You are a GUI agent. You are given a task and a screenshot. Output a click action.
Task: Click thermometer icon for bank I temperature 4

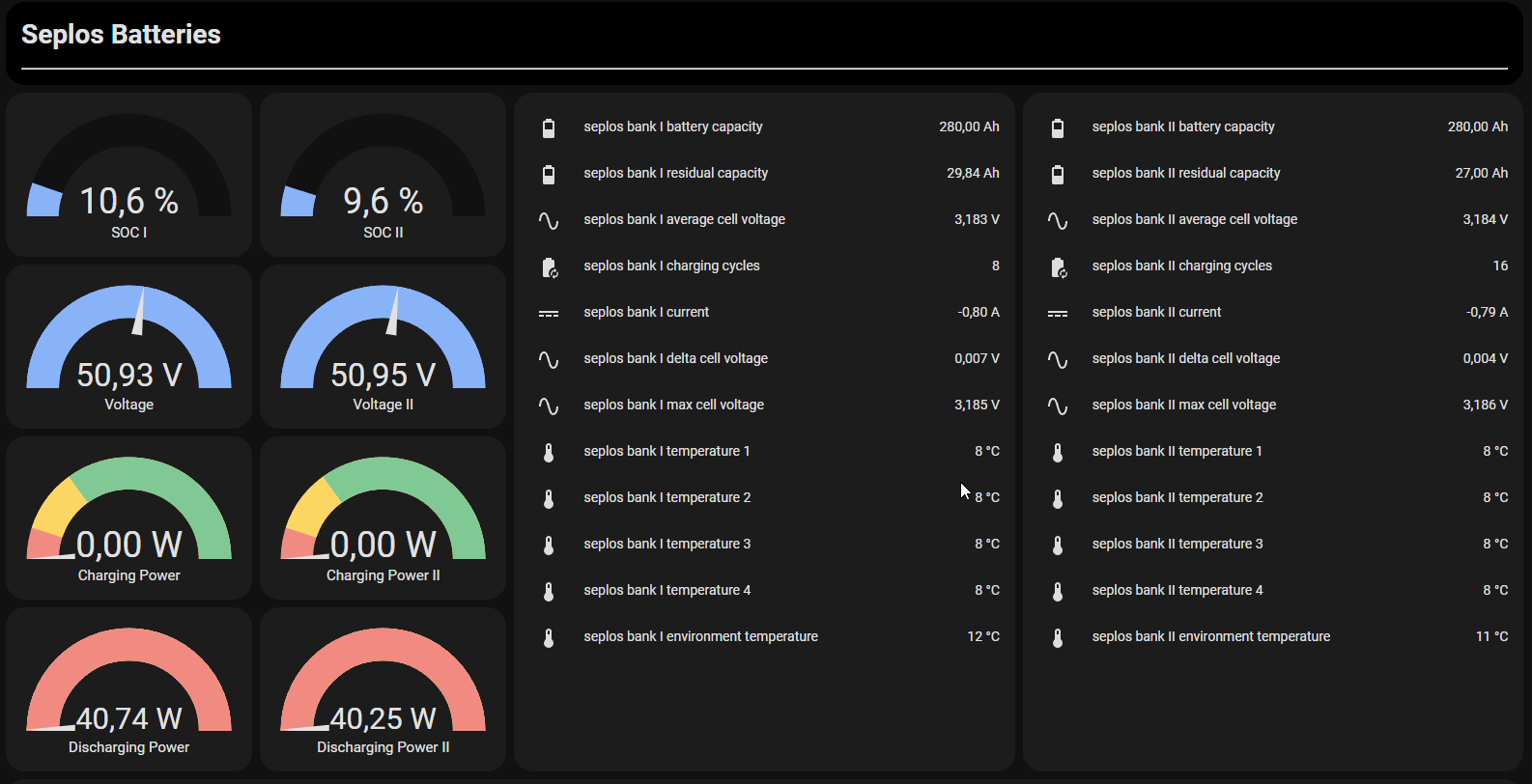click(549, 591)
